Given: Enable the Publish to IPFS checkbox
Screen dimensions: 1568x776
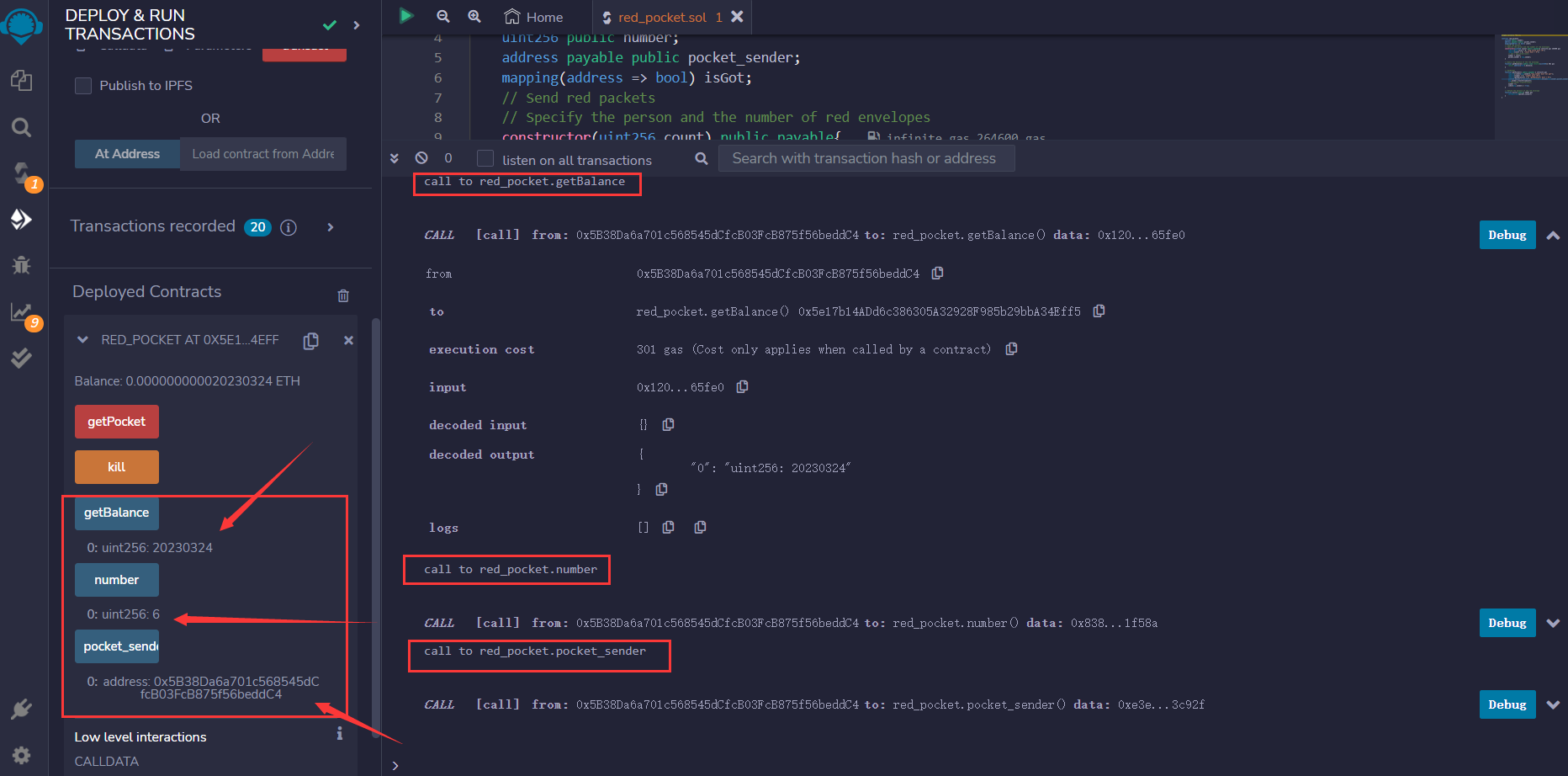Looking at the screenshot, I should click(x=83, y=85).
